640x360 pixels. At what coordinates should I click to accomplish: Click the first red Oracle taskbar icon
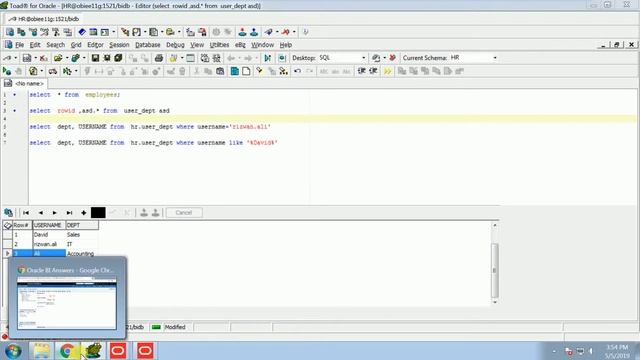tap(118, 351)
